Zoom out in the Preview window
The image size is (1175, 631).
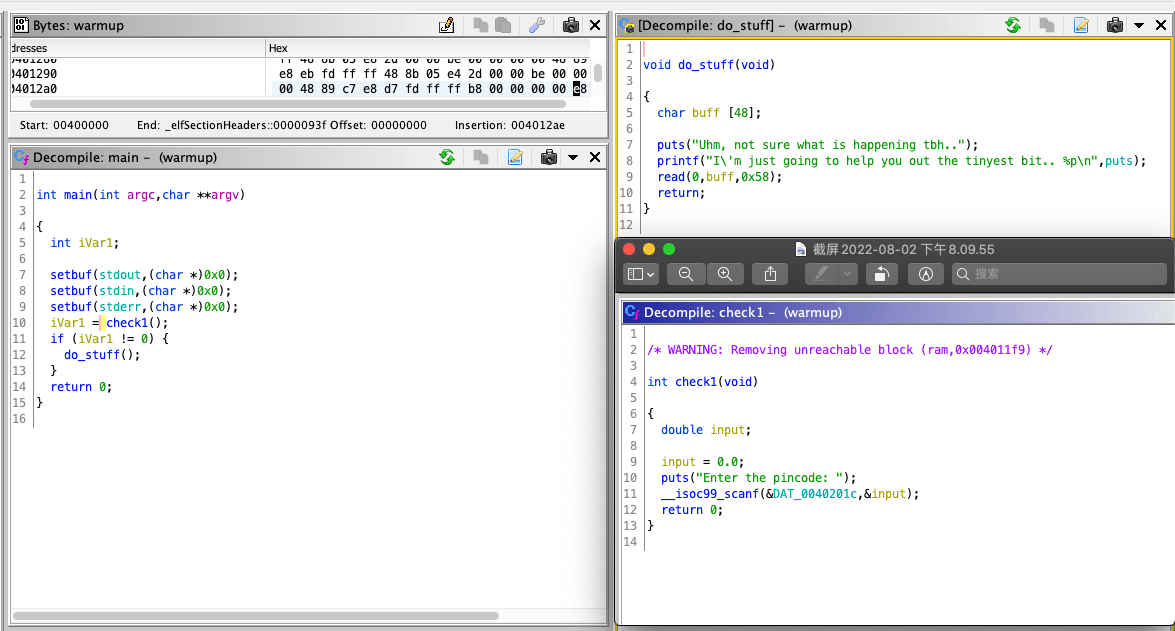(686, 274)
